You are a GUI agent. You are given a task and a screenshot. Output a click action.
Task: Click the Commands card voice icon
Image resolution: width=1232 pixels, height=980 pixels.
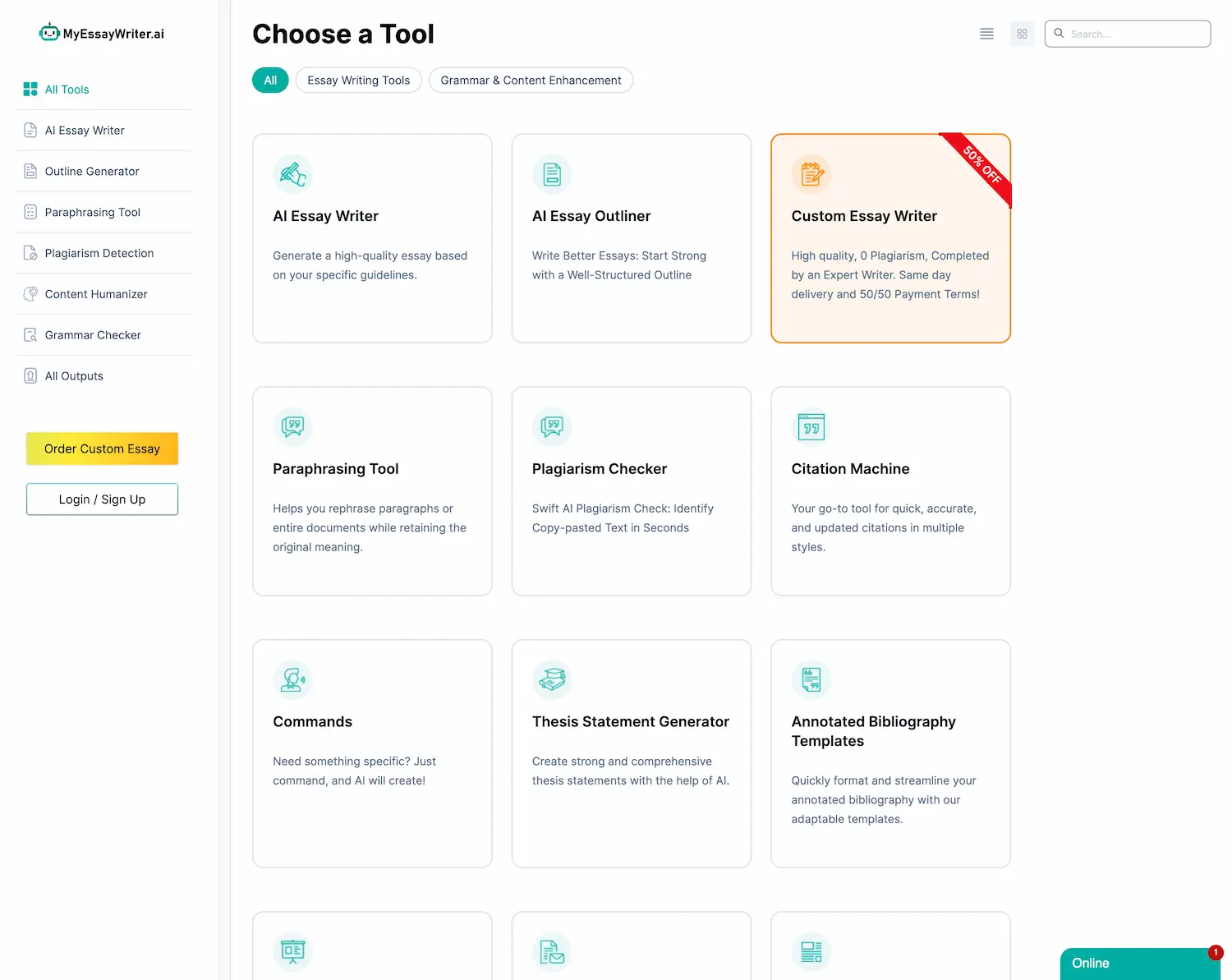(x=293, y=680)
